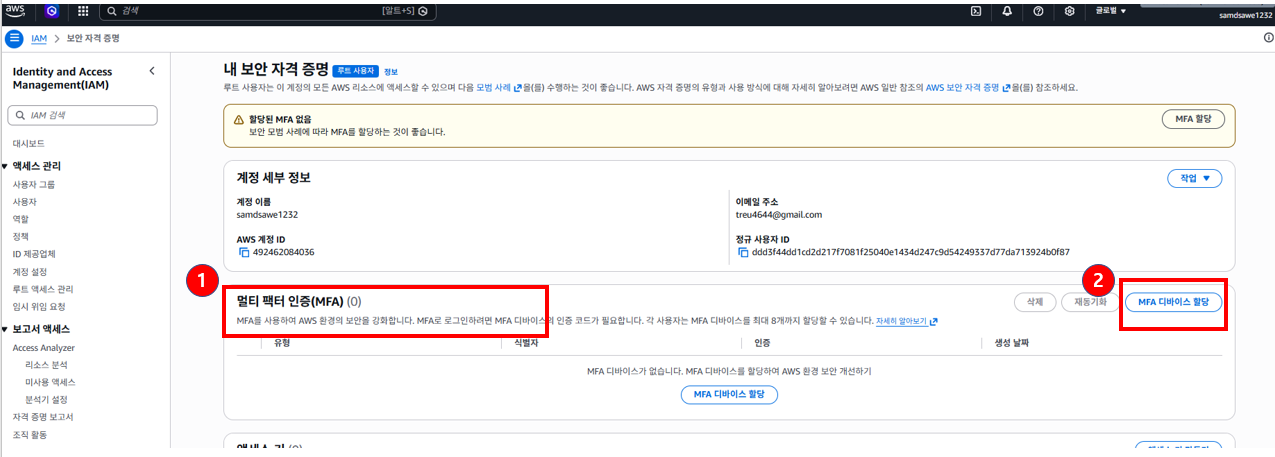Open ID 제공업체 in the sidebar
1275x457 pixels.
34,254
